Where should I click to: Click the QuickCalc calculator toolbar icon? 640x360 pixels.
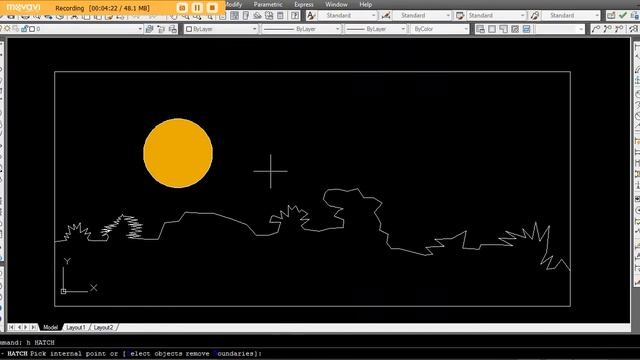280,16
